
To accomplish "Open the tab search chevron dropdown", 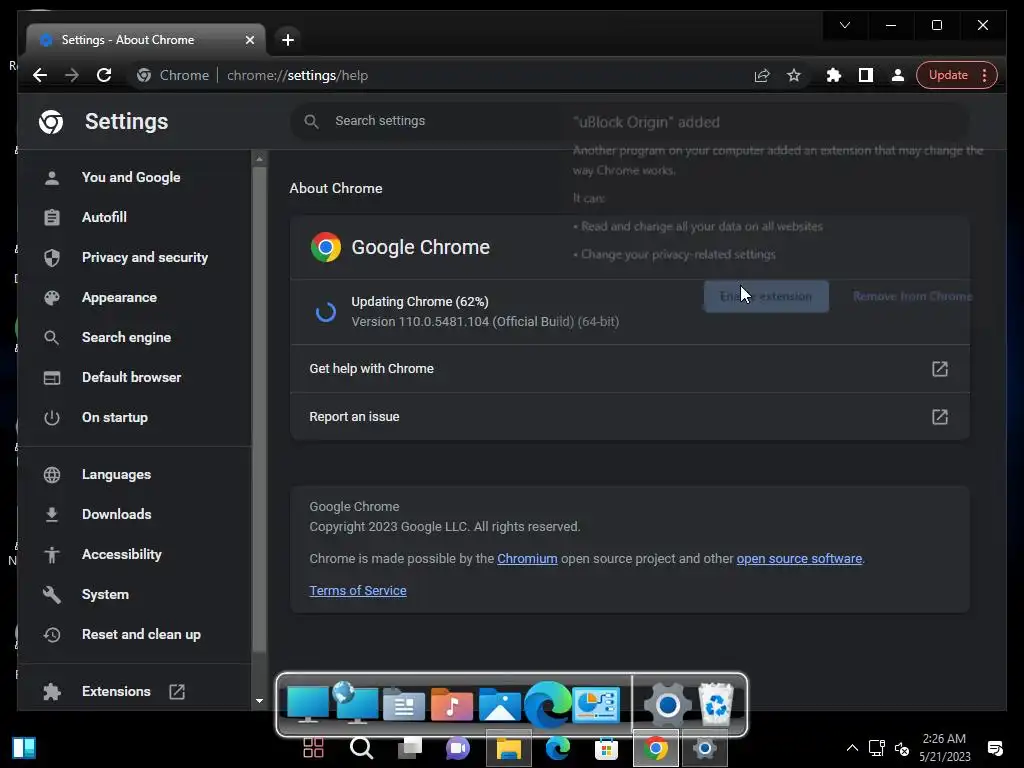I will click(x=844, y=25).
